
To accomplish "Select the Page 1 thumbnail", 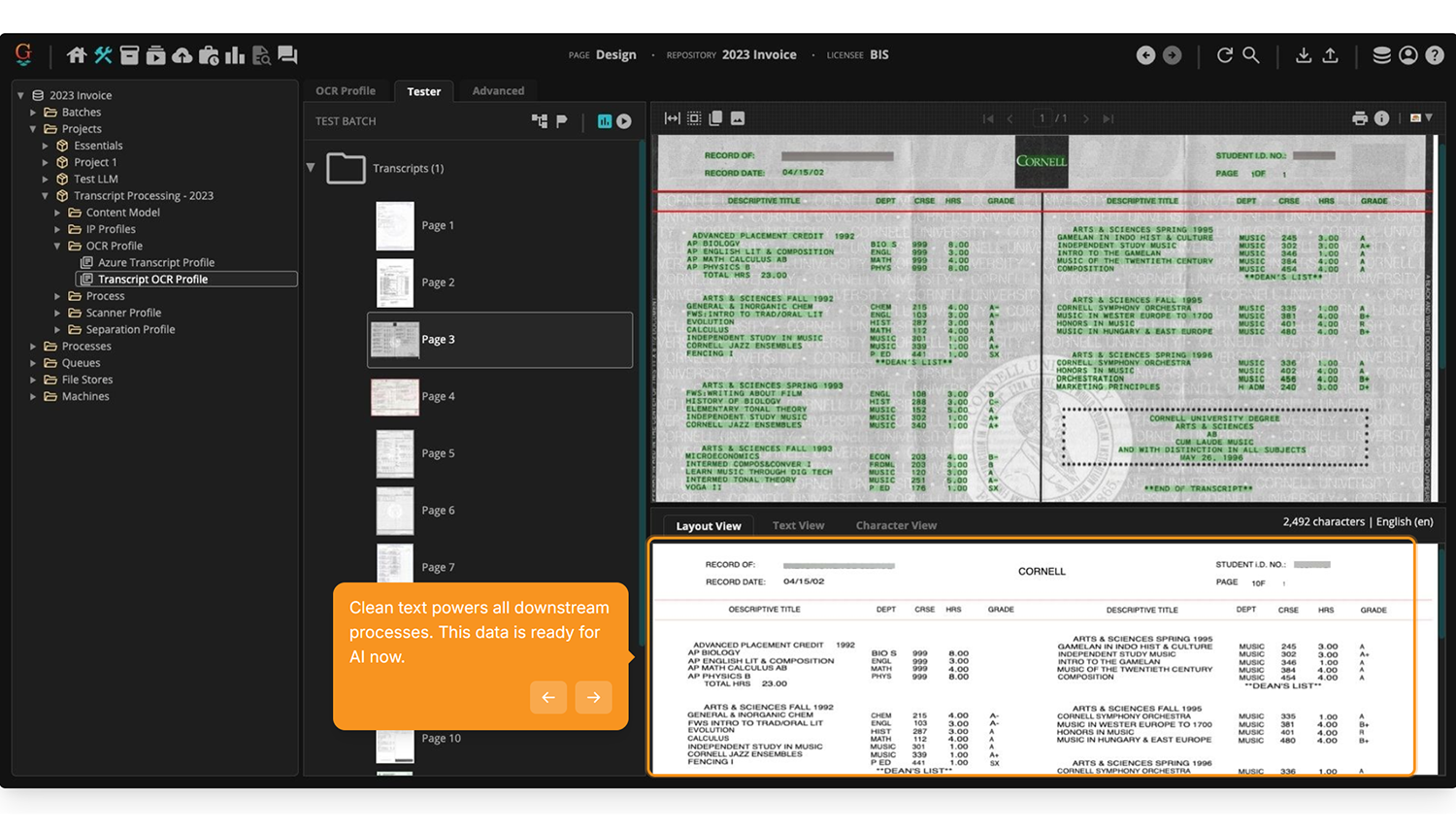I will pos(395,225).
